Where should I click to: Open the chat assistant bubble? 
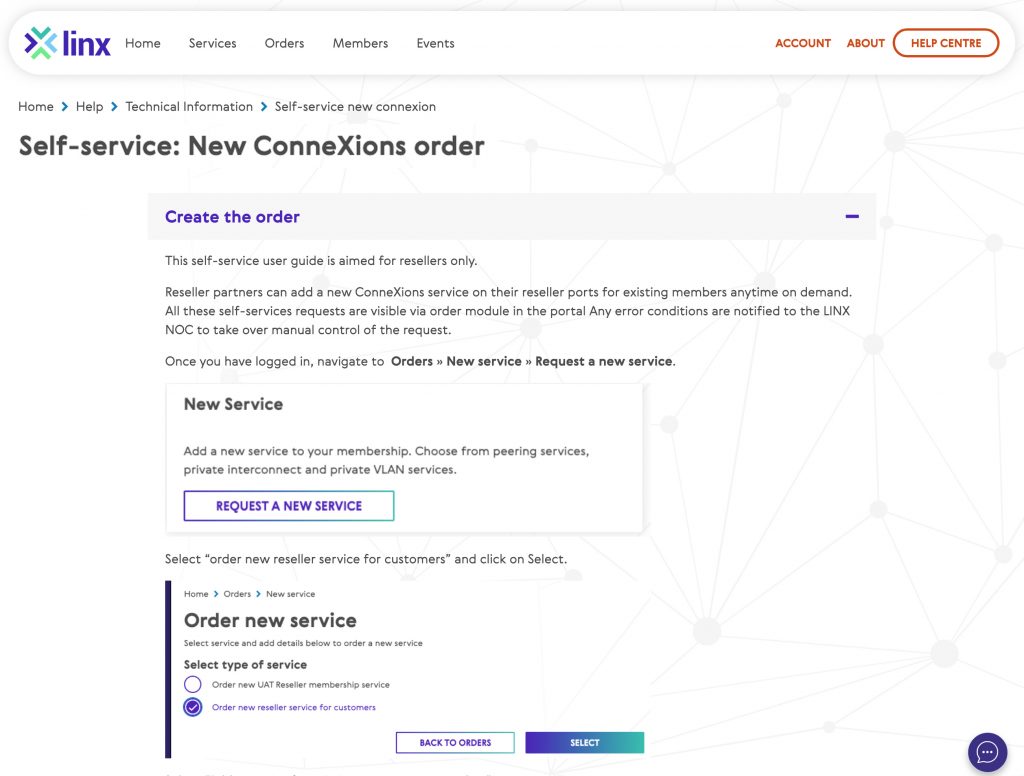(987, 751)
